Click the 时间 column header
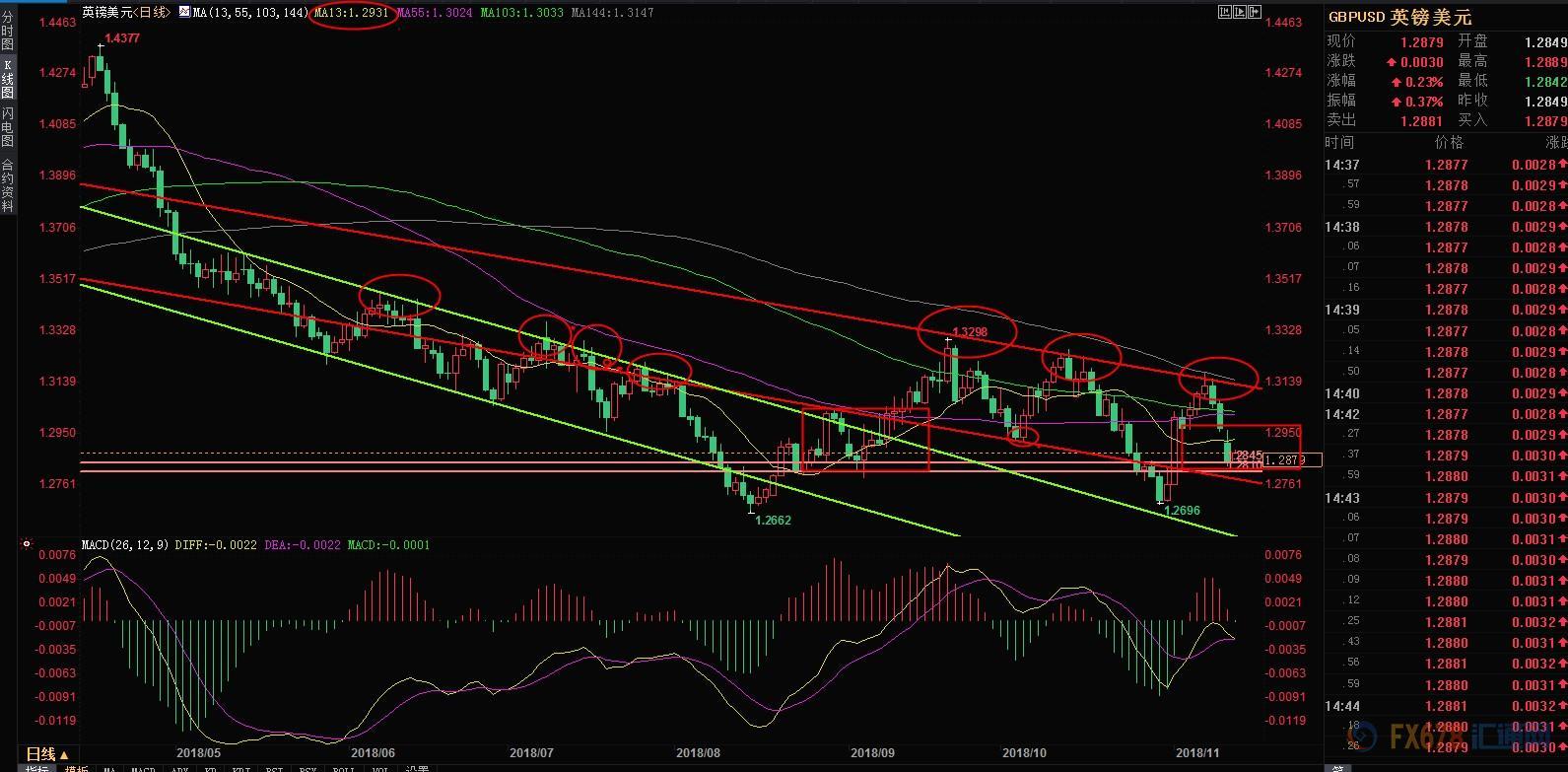Screen dimensions: 1568x772 click(x=1341, y=142)
